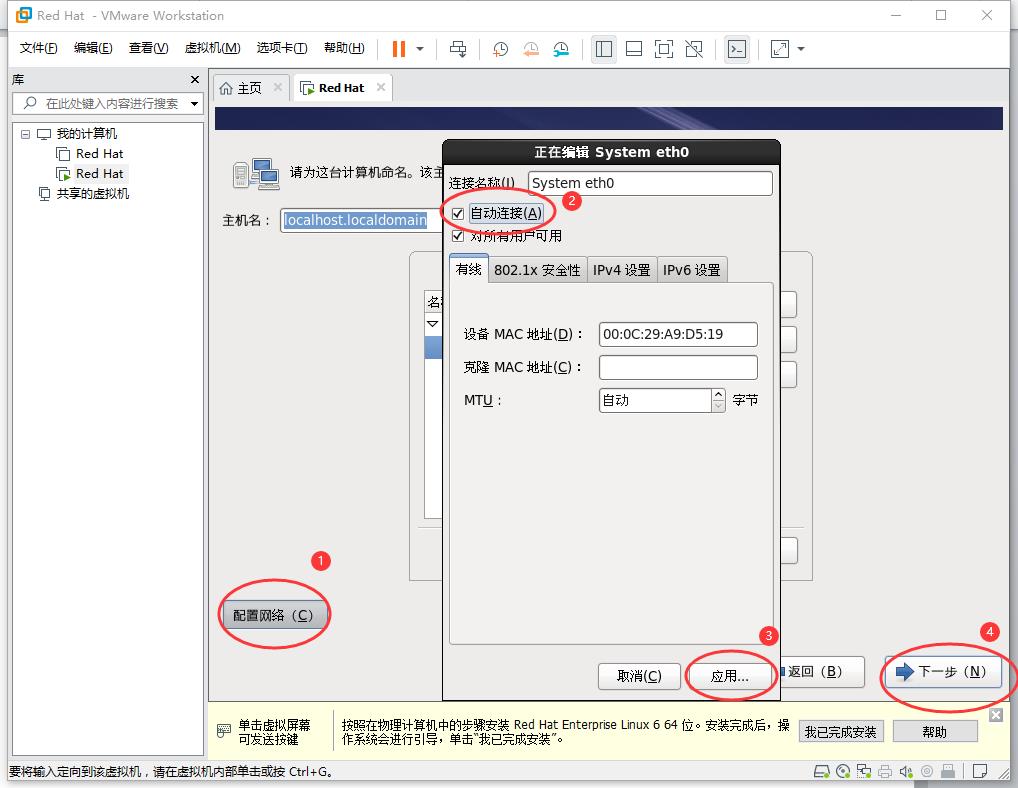1018x788 pixels.
Task: Click the printer status icon
Action: 885,771
